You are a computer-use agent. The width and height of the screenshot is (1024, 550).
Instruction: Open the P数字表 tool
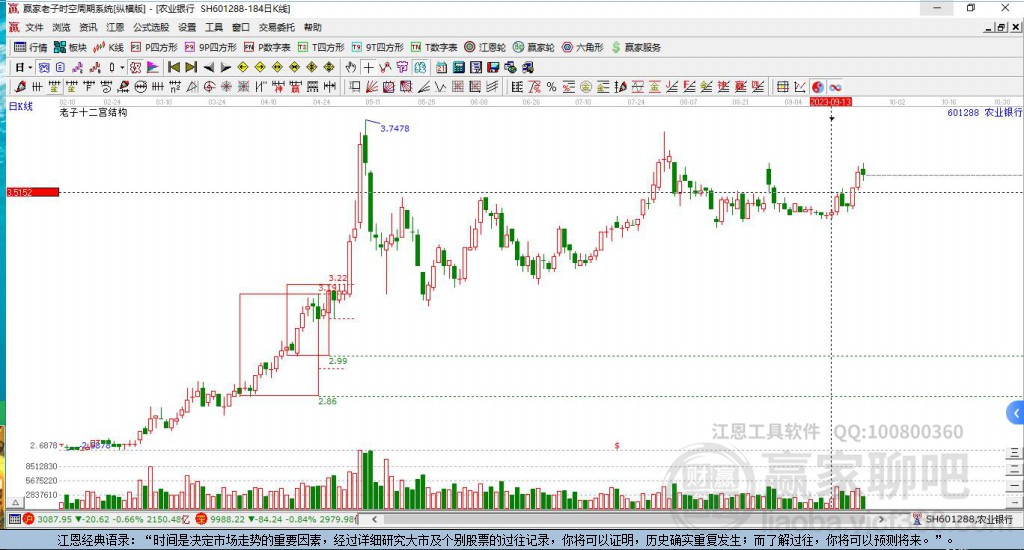(267, 47)
